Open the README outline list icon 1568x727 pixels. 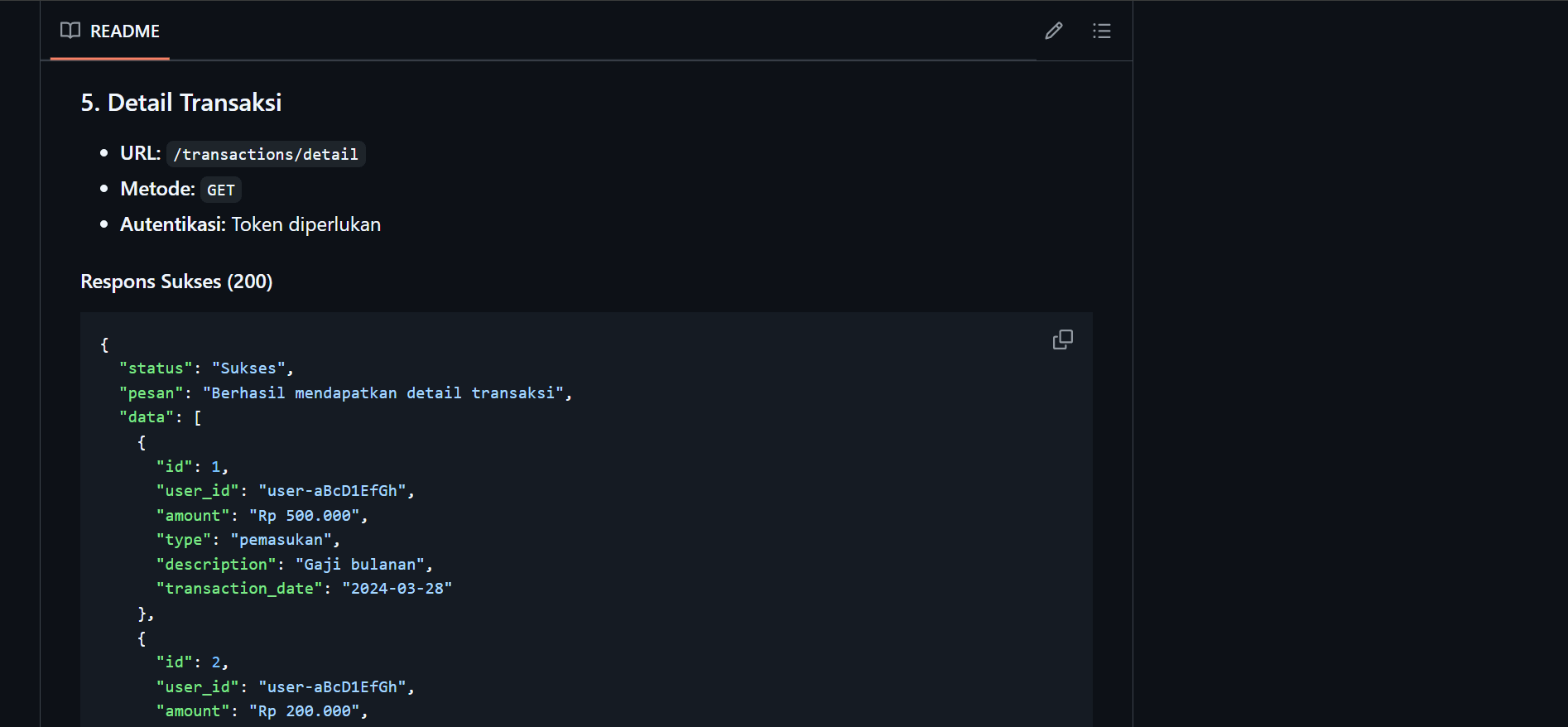pyautogui.click(x=1101, y=31)
